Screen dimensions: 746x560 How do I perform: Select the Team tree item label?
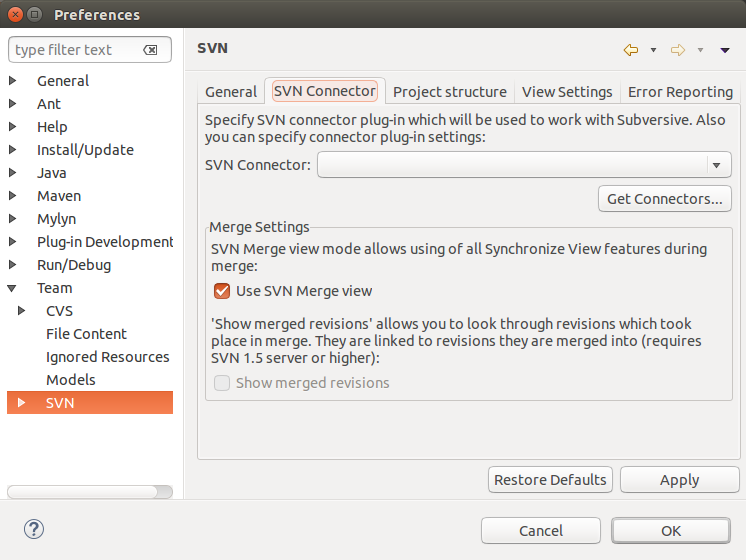(x=54, y=288)
